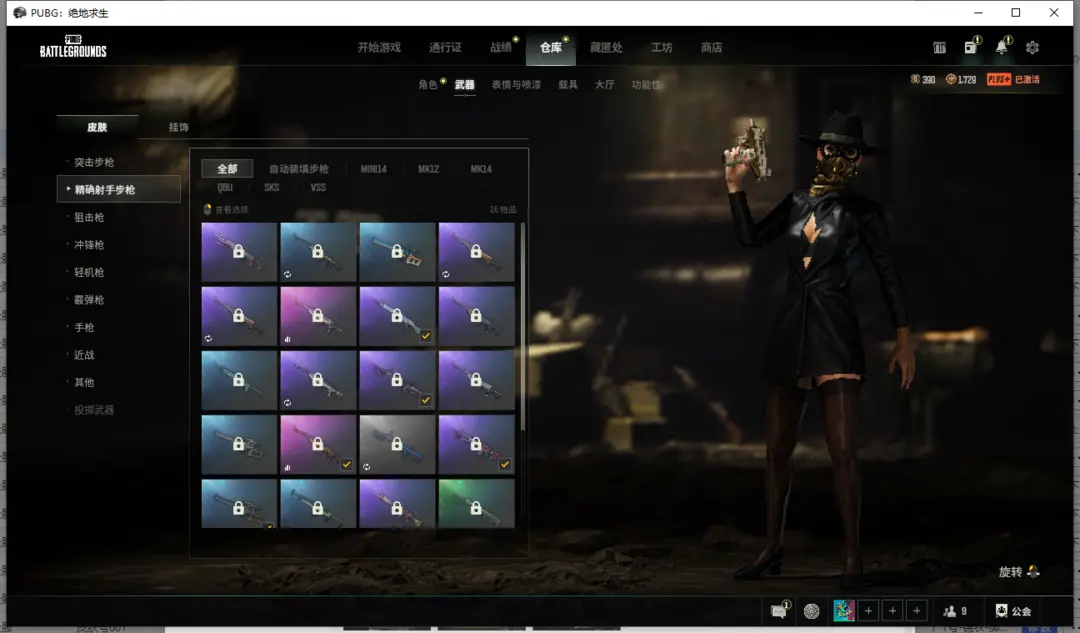Minimize the PUBG window
1080x633 pixels.
[978, 12]
